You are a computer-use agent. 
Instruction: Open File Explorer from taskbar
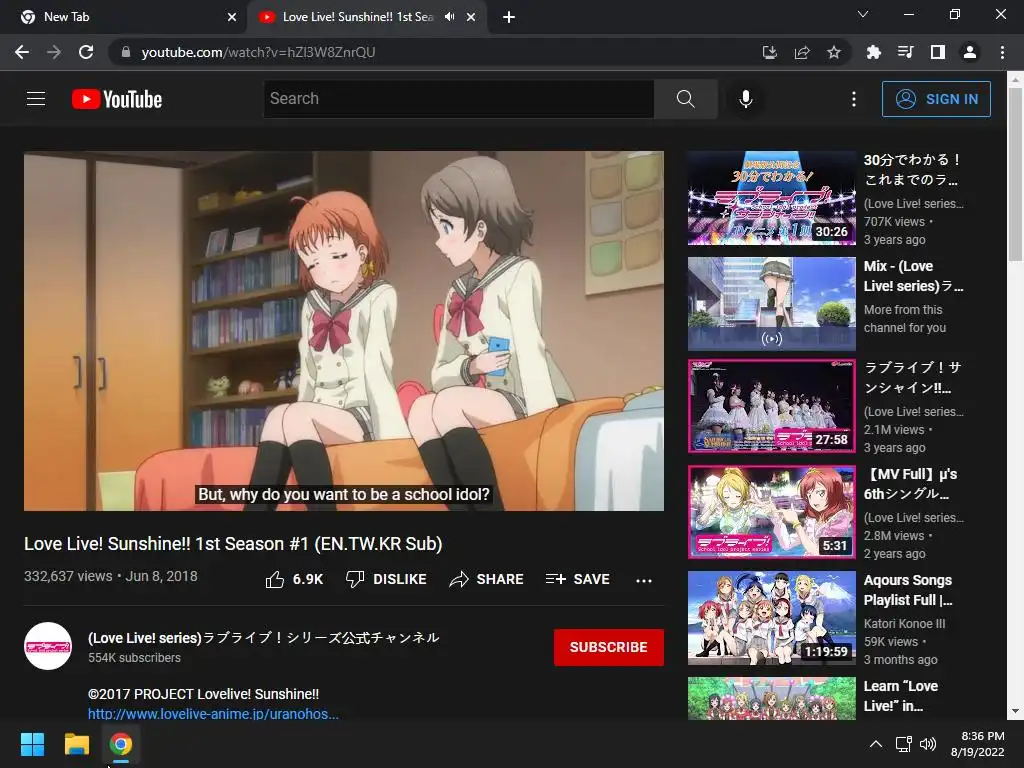pyautogui.click(x=76, y=744)
